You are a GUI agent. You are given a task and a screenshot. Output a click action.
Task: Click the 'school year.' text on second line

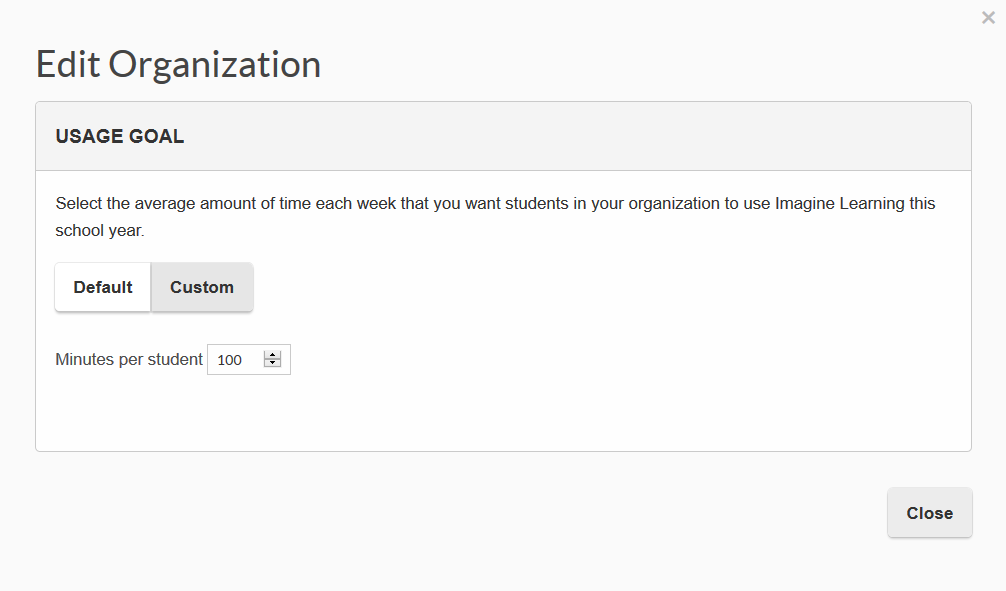100,230
